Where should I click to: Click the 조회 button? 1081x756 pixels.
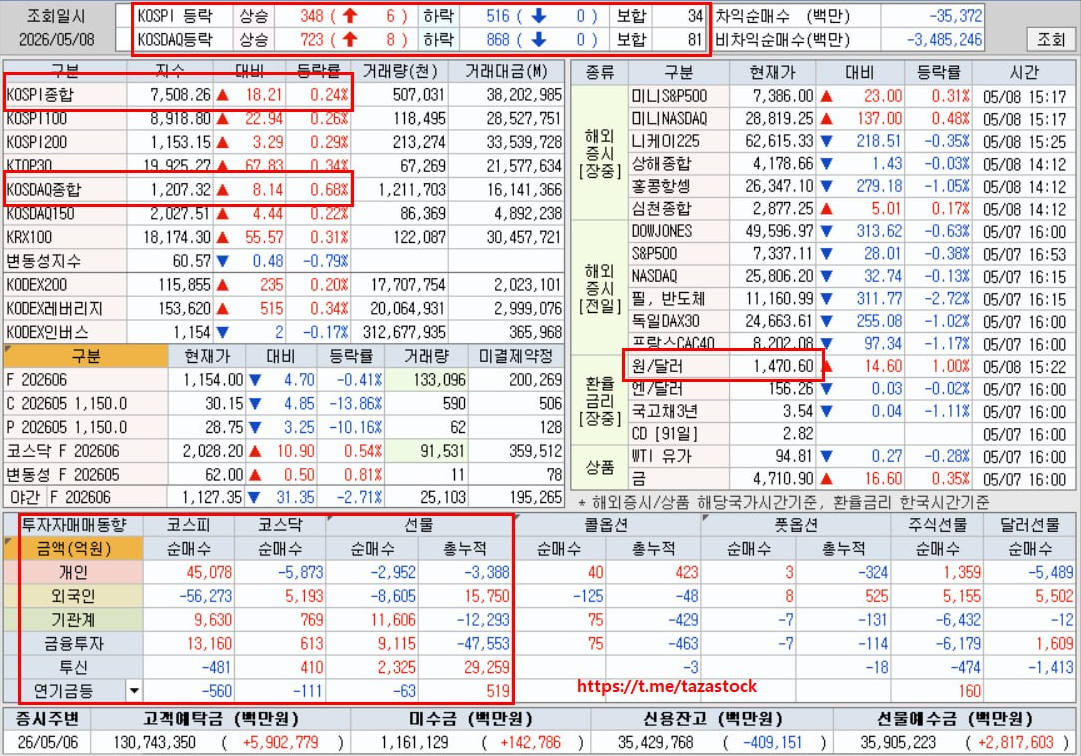point(1050,39)
